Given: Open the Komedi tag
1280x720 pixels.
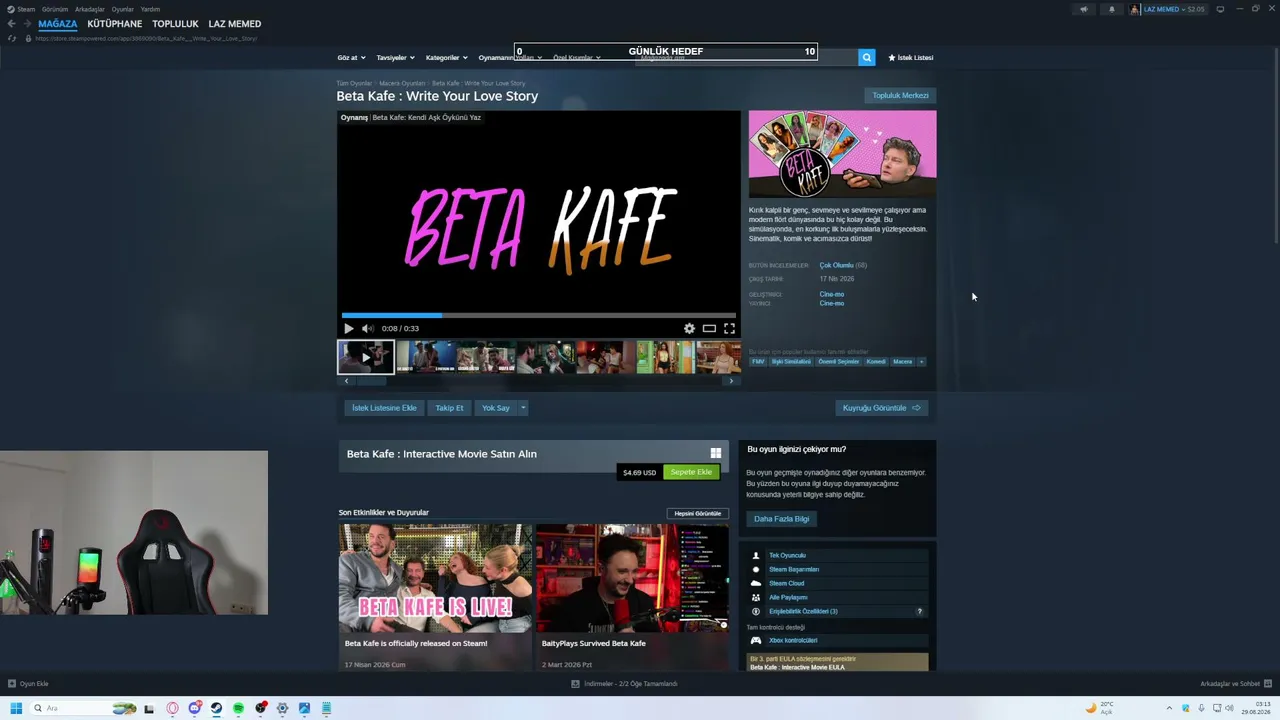Looking at the screenshot, I should point(876,362).
